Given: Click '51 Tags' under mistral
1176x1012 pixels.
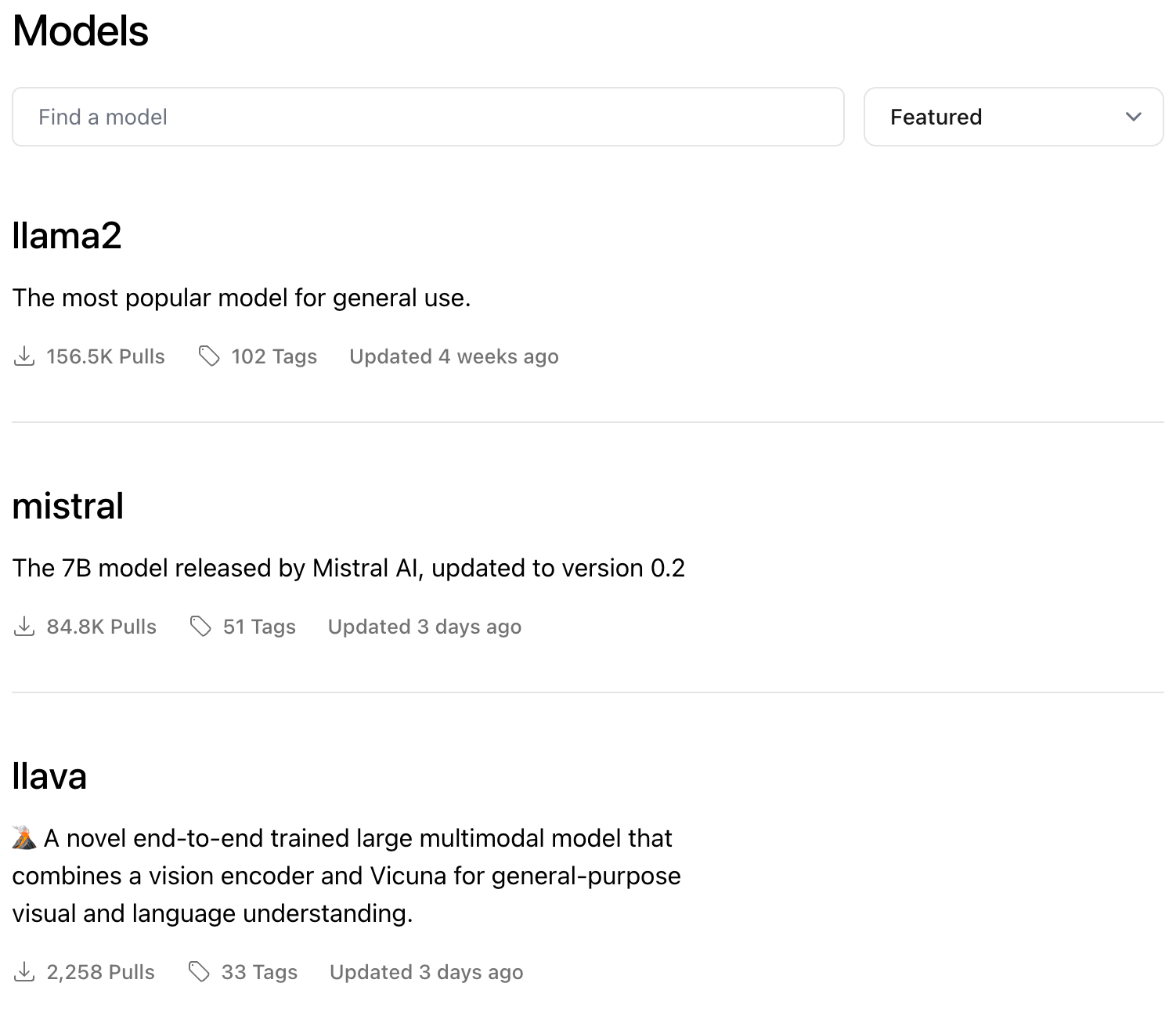Looking at the screenshot, I should coord(259,627).
